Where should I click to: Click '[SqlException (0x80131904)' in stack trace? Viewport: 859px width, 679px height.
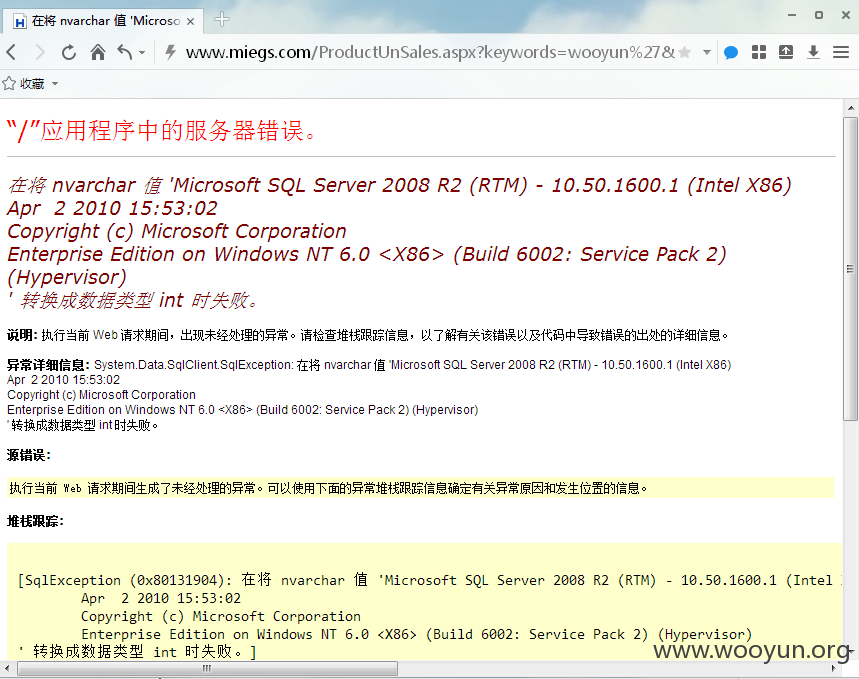tap(122, 580)
